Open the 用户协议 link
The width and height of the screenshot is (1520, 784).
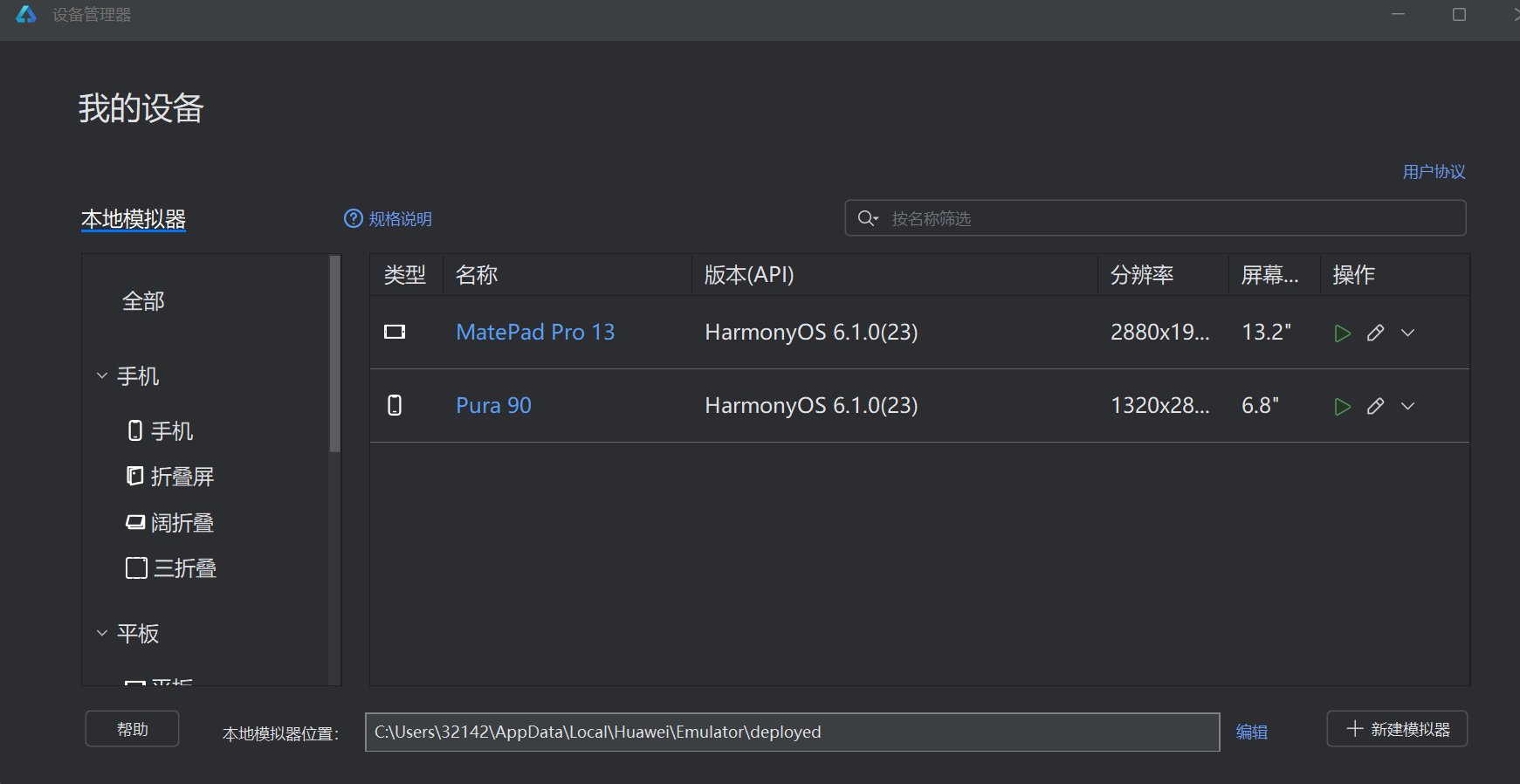[x=1434, y=172]
